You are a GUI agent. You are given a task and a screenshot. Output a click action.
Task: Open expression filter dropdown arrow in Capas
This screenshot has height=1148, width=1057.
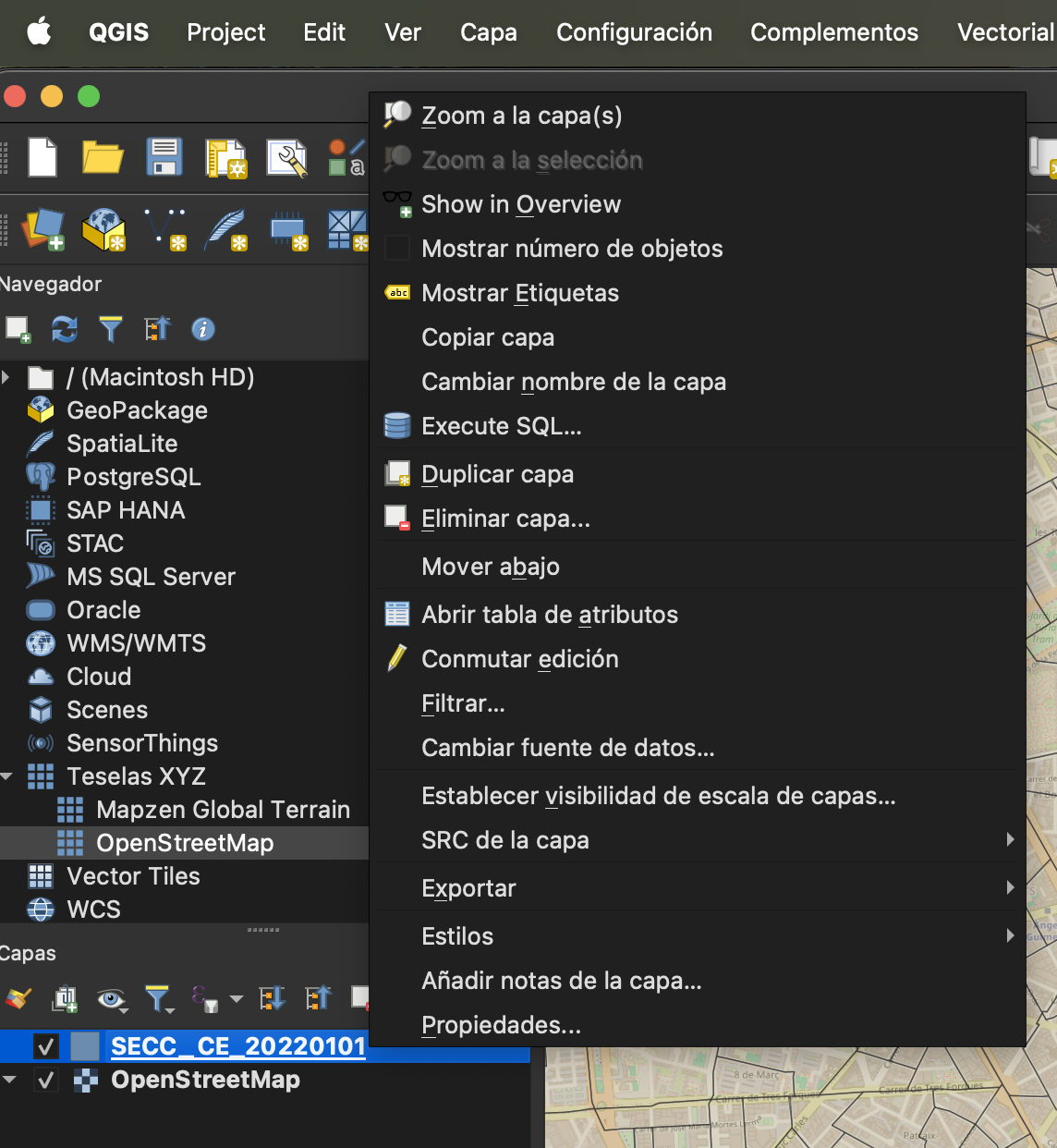click(237, 999)
